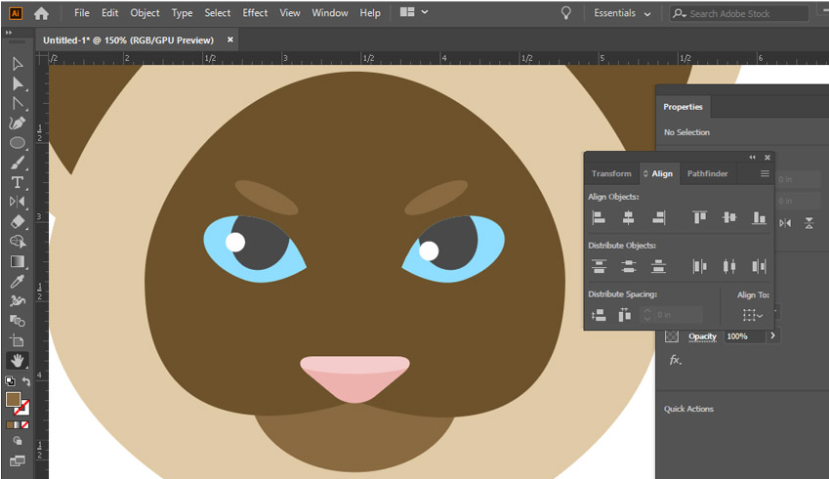The width and height of the screenshot is (829, 479).
Task: Collapse the Align panel group arrows
Action: pos(752,157)
